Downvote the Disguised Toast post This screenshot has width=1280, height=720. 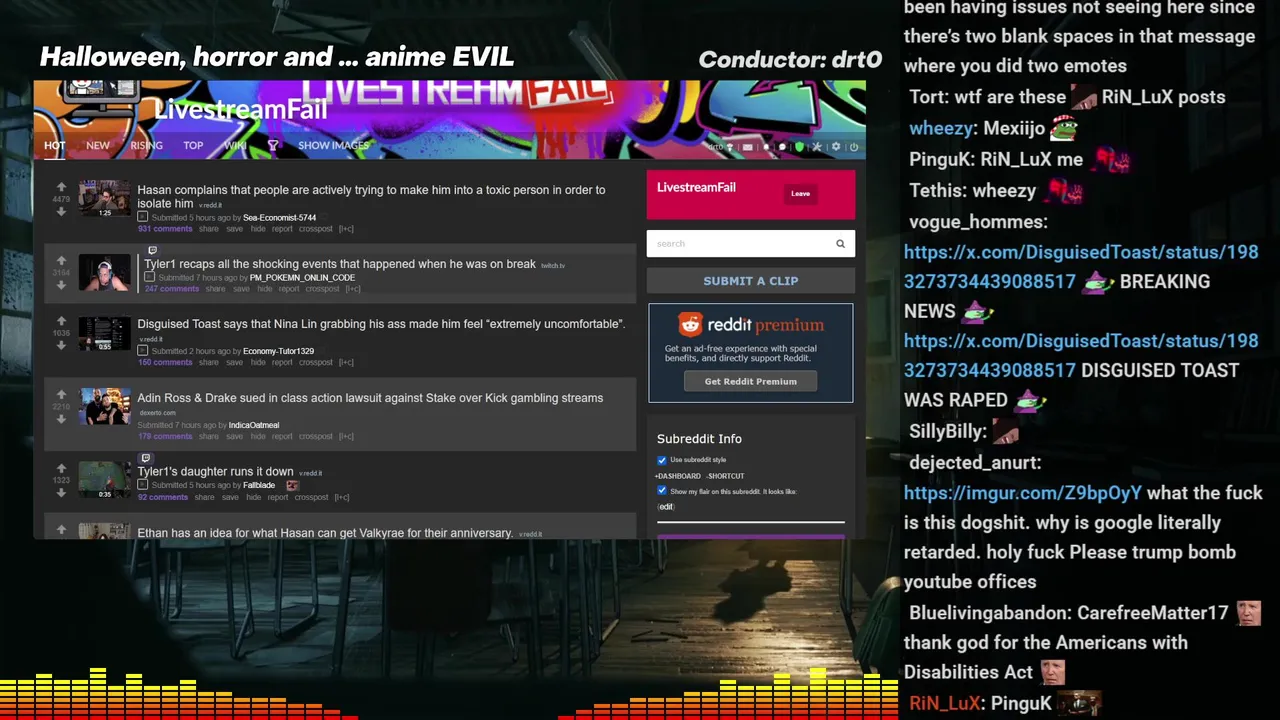pos(61,345)
